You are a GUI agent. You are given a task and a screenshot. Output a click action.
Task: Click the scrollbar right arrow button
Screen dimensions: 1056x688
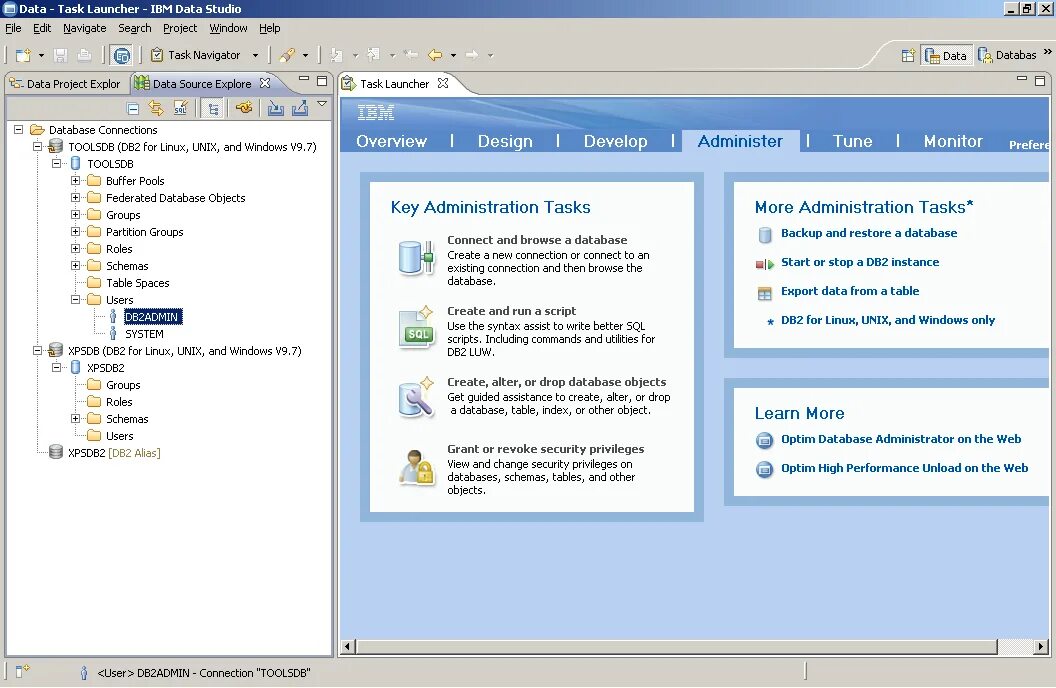tap(1041, 646)
